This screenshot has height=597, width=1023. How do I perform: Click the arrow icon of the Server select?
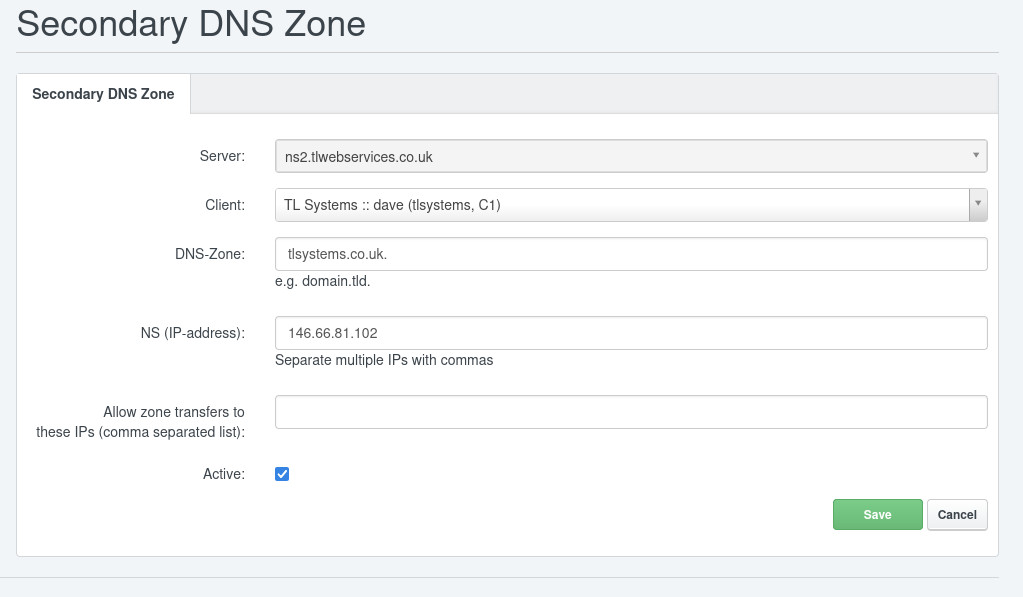click(976, 155)
